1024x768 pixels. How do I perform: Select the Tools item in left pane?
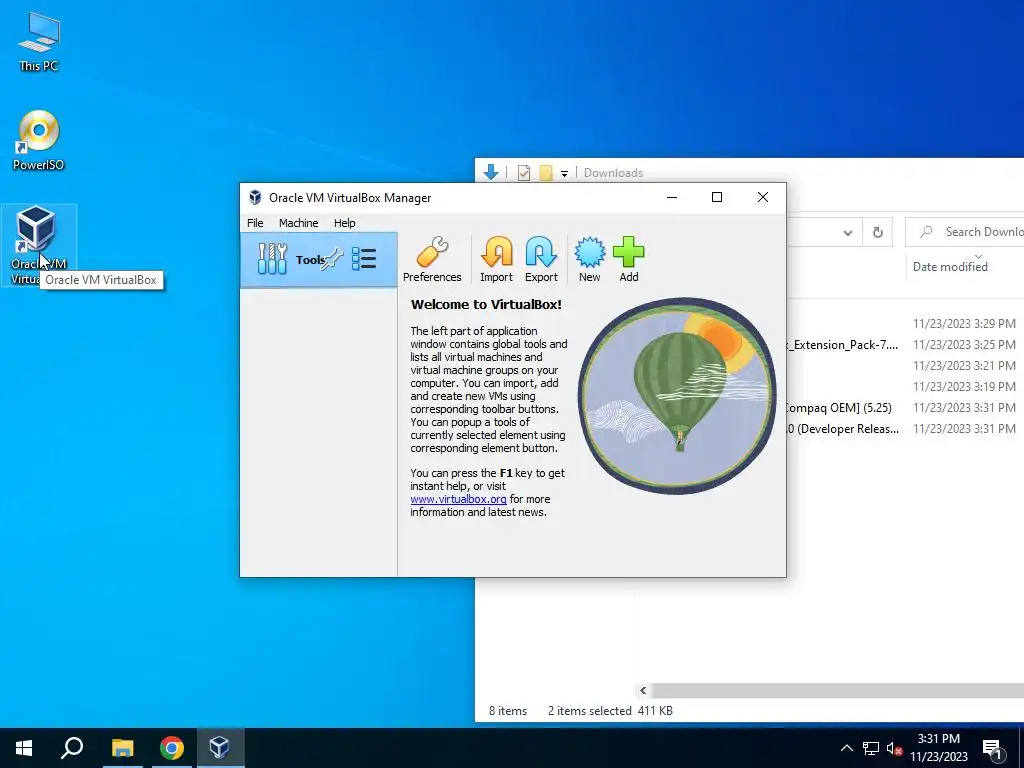click(x=319, y=260)
